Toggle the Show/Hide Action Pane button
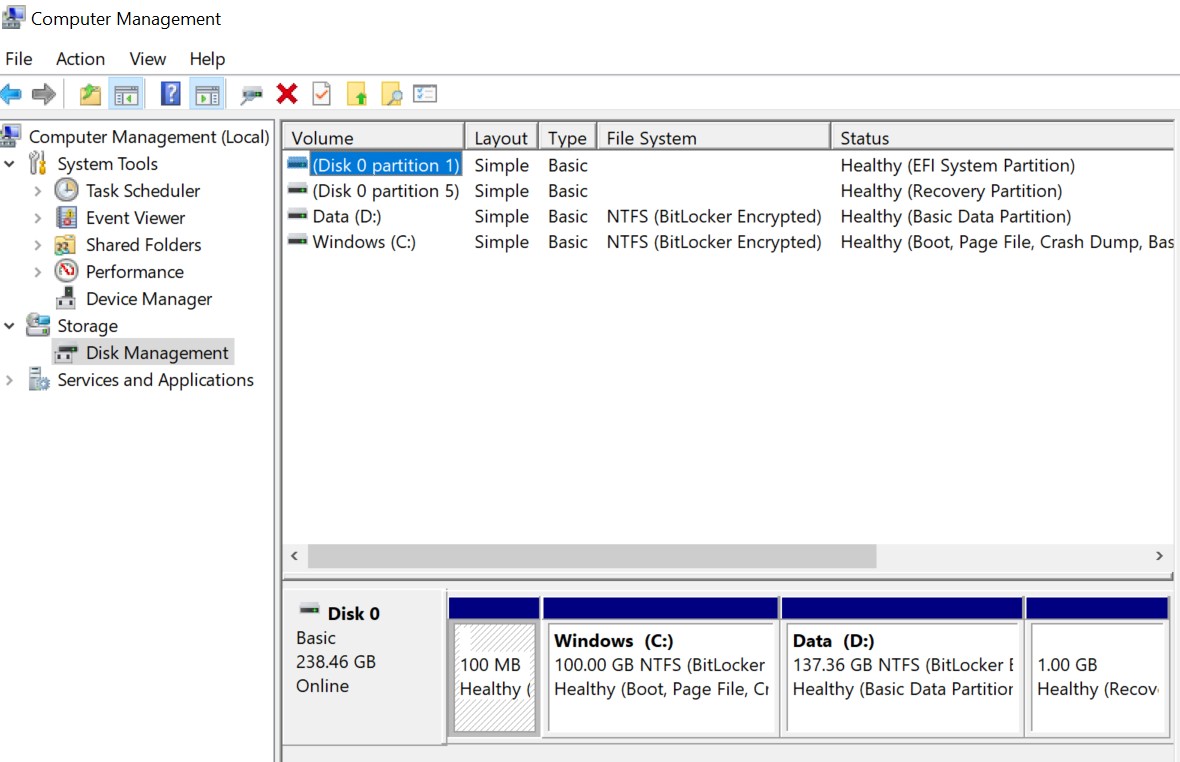The width and height of the screenshot is (1180, 762). point(206,93)
